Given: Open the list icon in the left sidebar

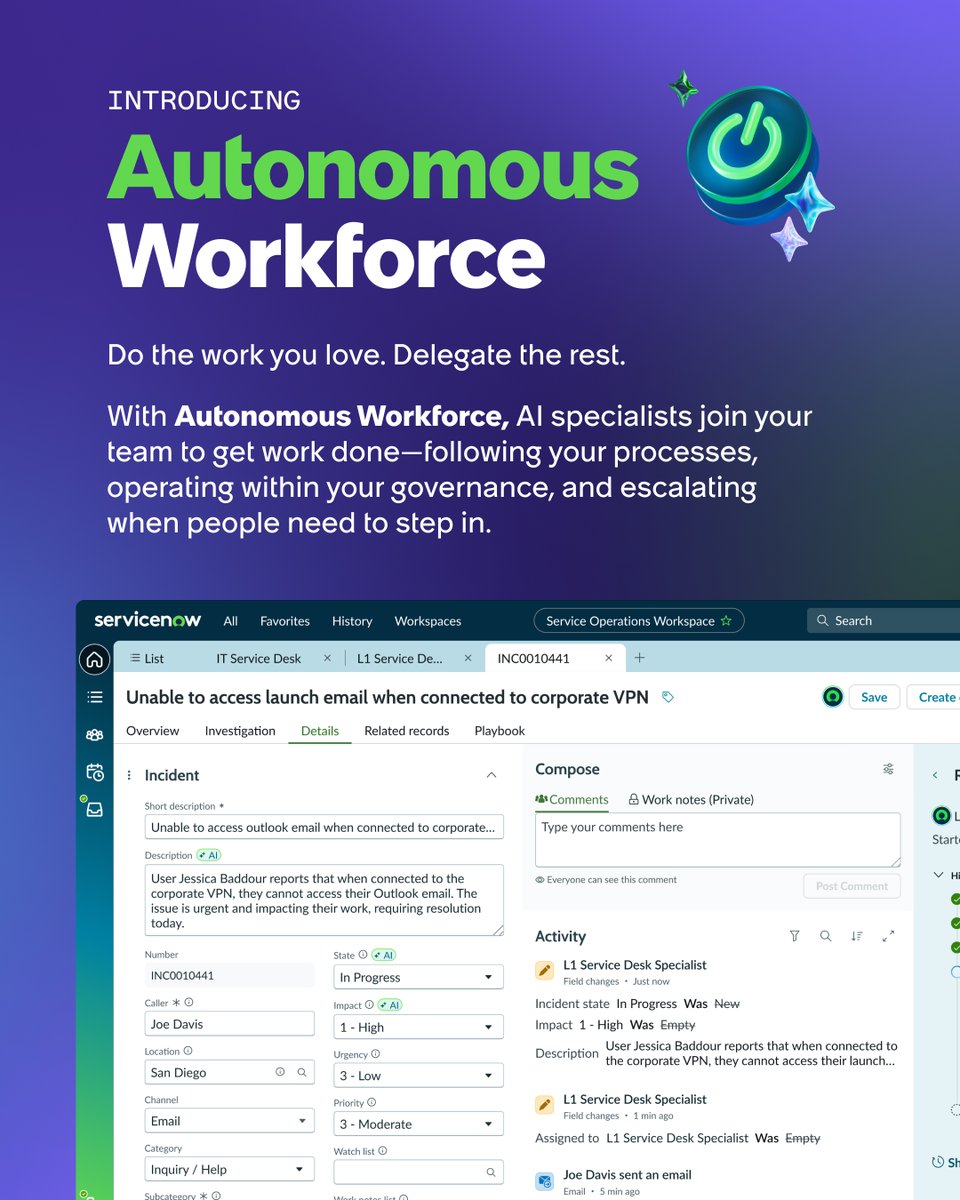Looking at the screenshot, I should tap(94, 697).
